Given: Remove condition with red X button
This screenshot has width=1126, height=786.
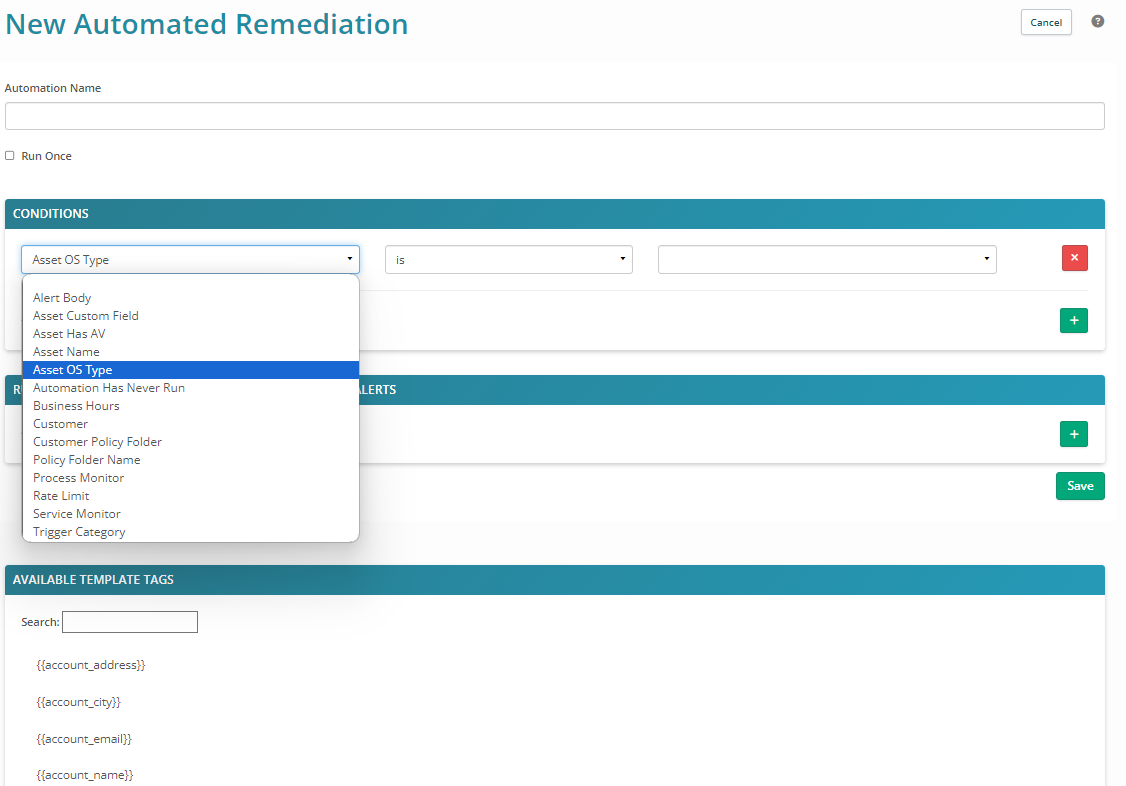Looking at the screenshot, I should coord(1074,258).
